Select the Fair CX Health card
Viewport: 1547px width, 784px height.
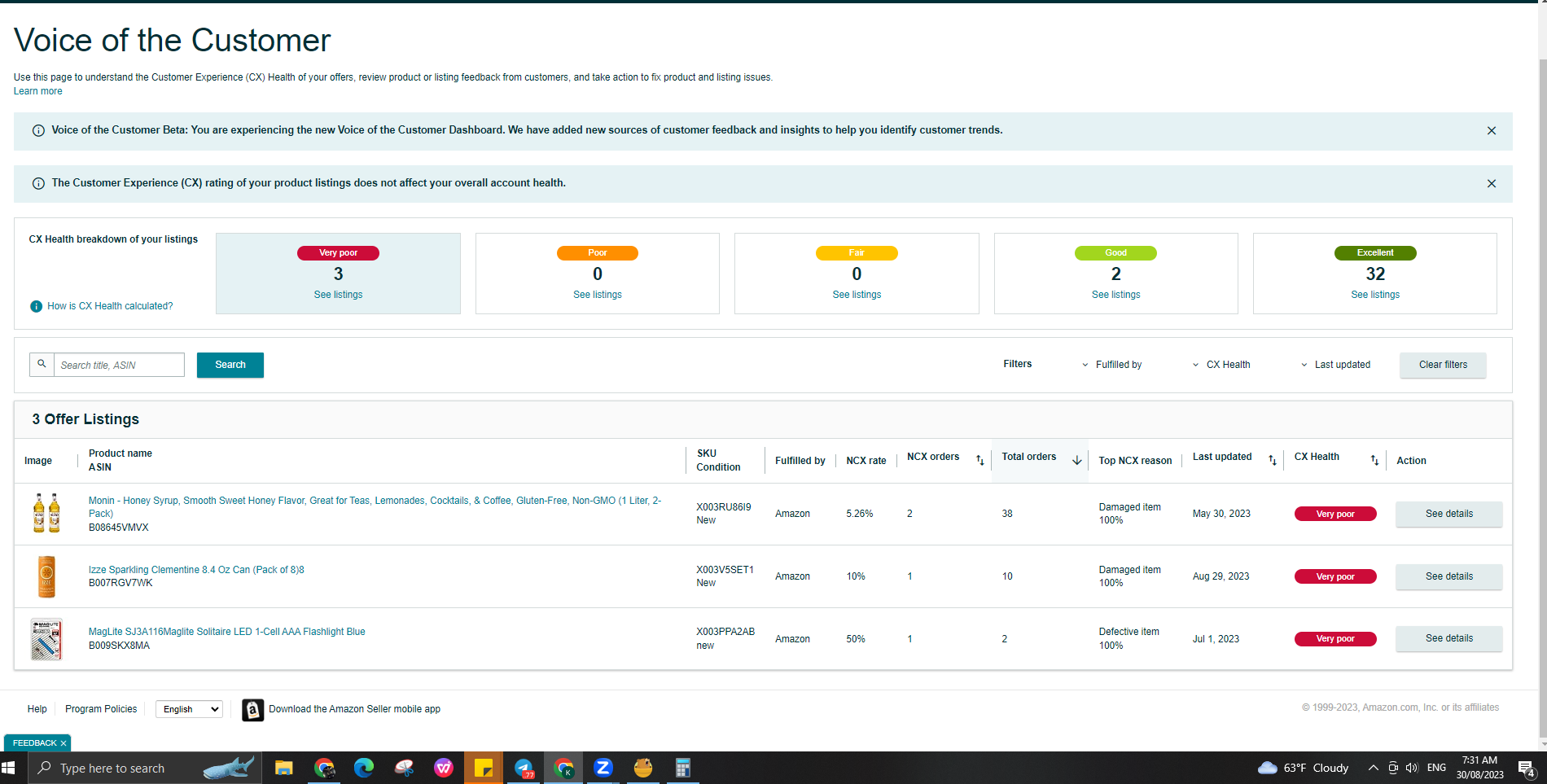[x=857, y=274]
